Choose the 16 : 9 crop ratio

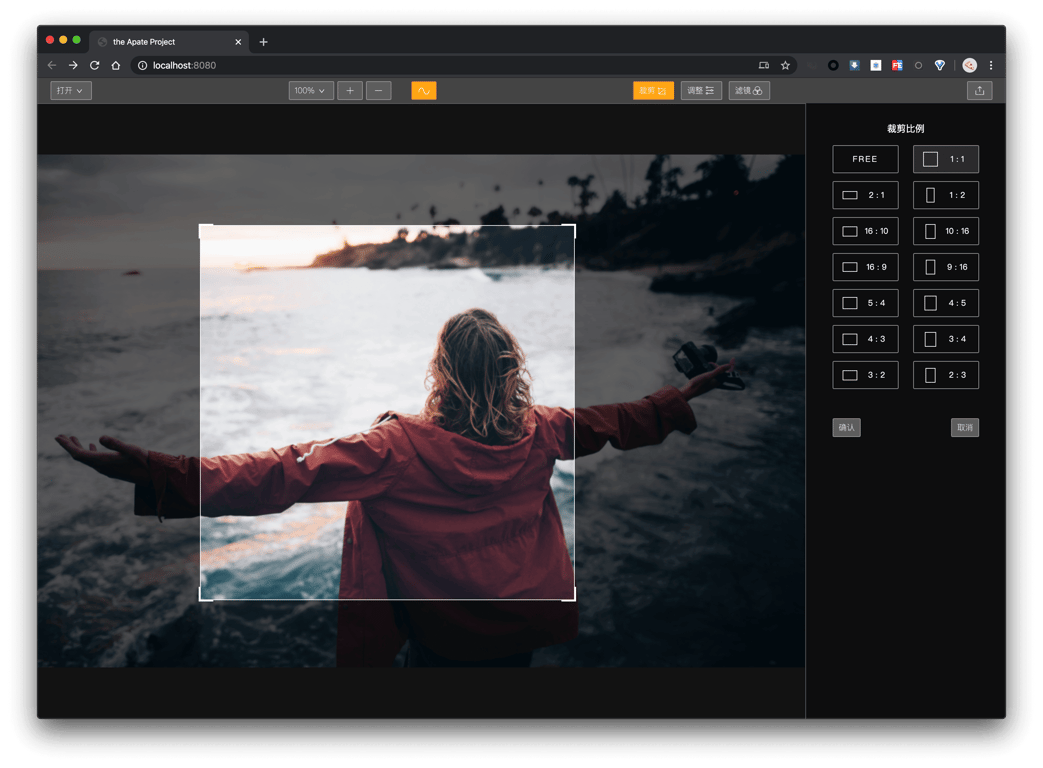tap(865, 267)
